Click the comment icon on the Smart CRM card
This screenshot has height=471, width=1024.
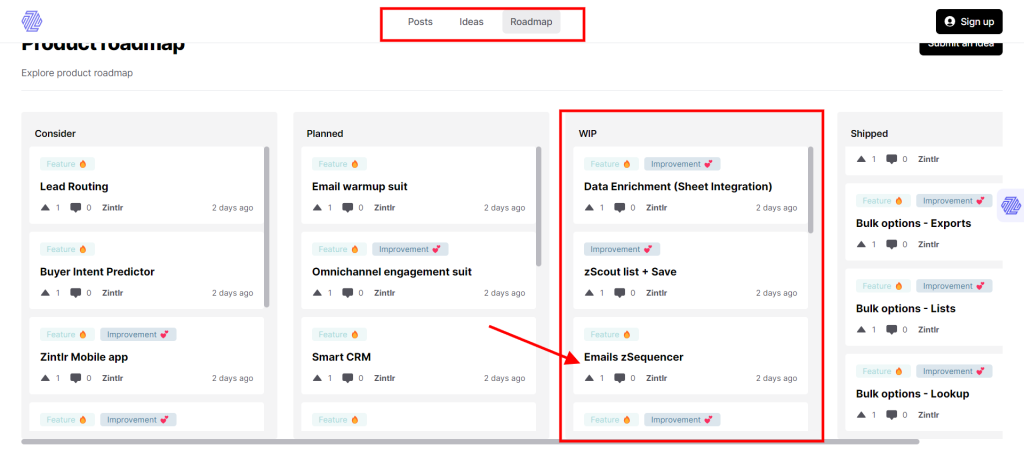pos(348,378)
